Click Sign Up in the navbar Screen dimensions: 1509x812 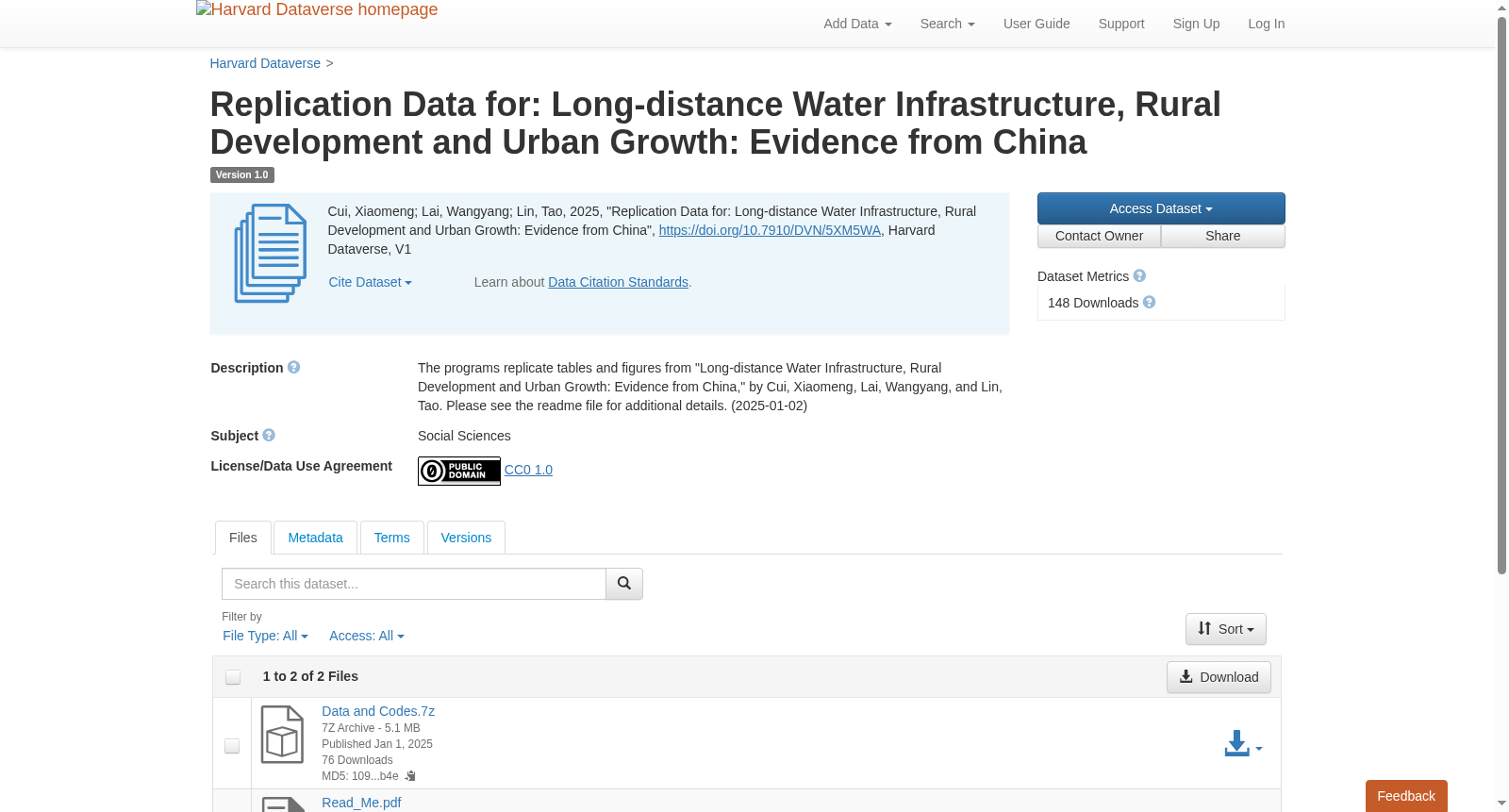(1196, 24)
